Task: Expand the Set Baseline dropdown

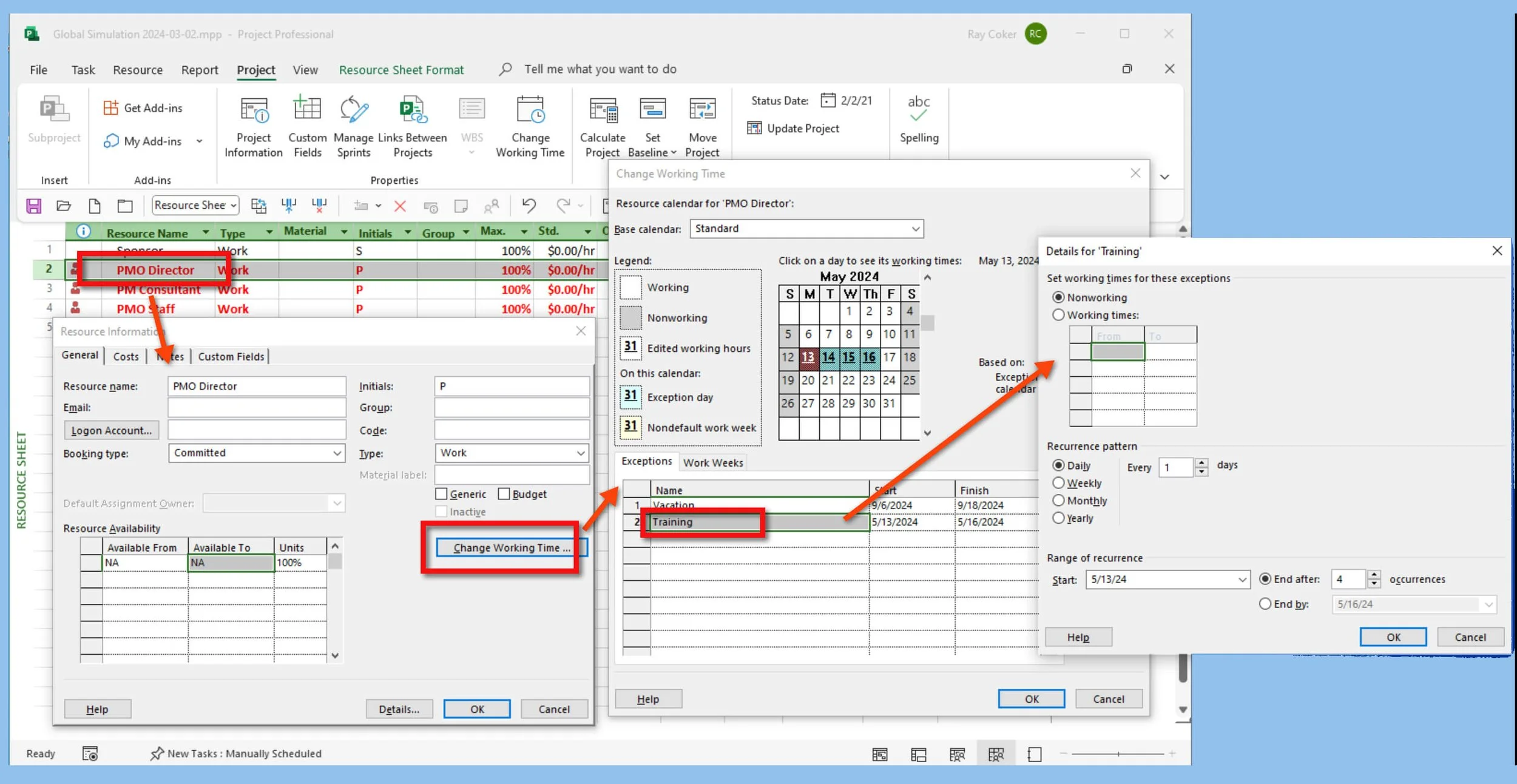Action: pos(674,153)
